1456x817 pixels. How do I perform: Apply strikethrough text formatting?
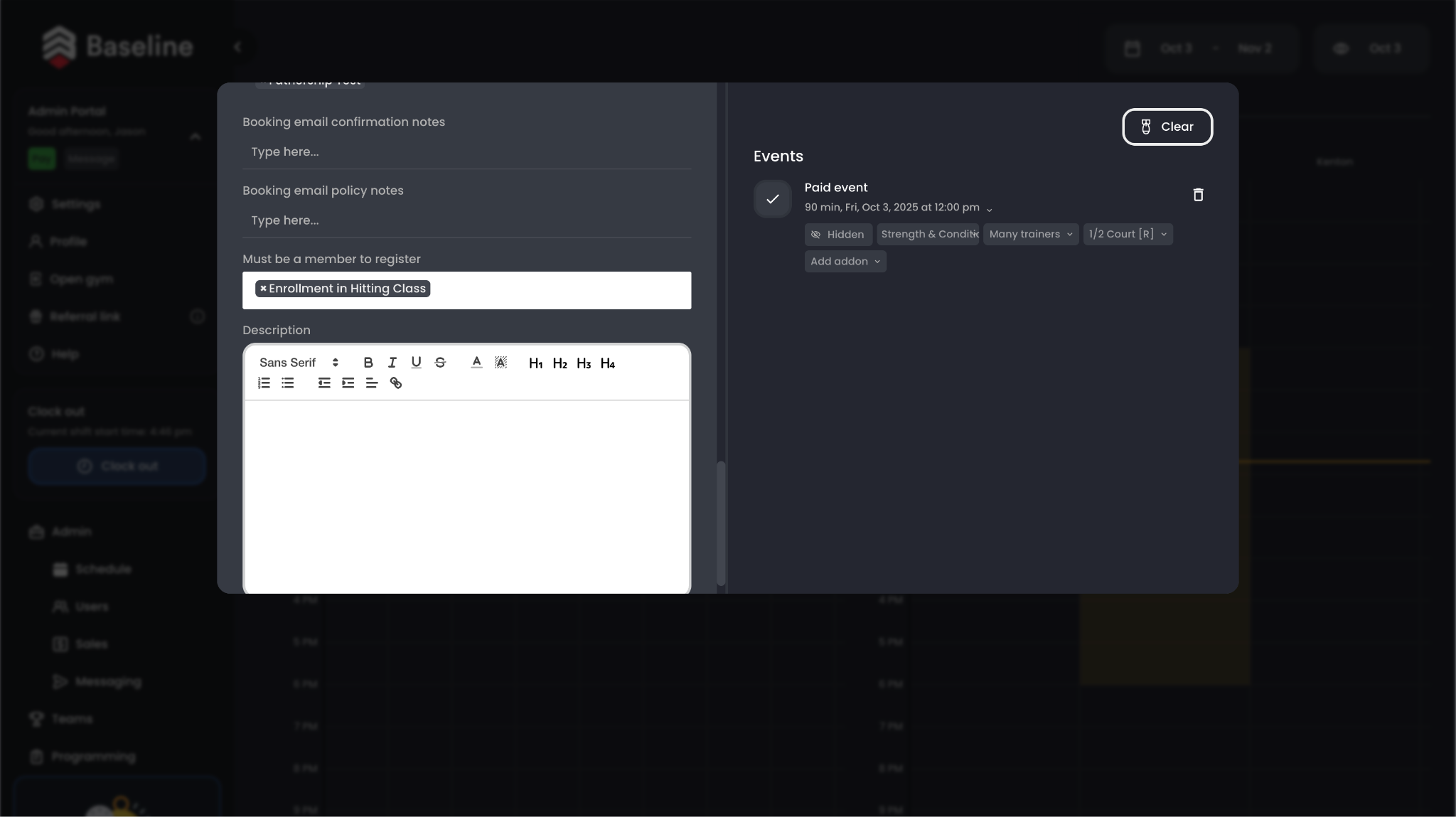pos(440,363)
